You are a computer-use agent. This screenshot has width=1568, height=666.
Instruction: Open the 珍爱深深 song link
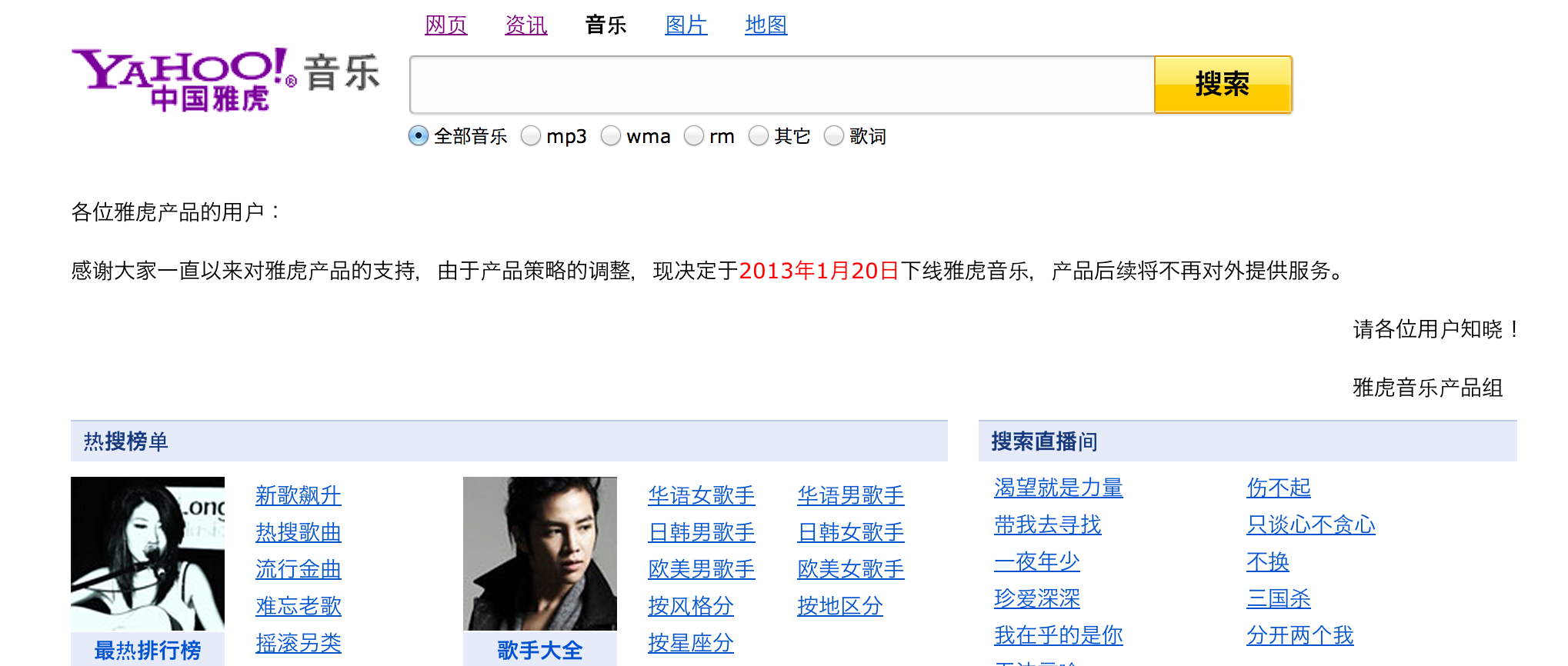[1037, 598]
